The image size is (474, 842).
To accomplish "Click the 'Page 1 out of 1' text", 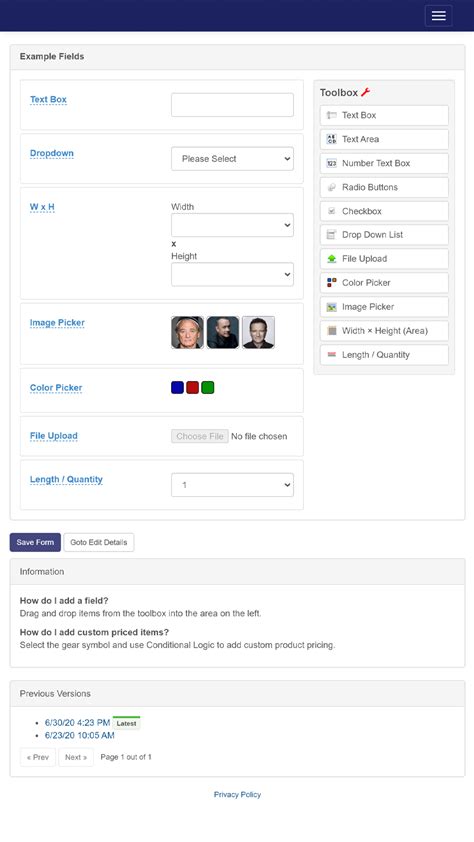I will [126, 757].
